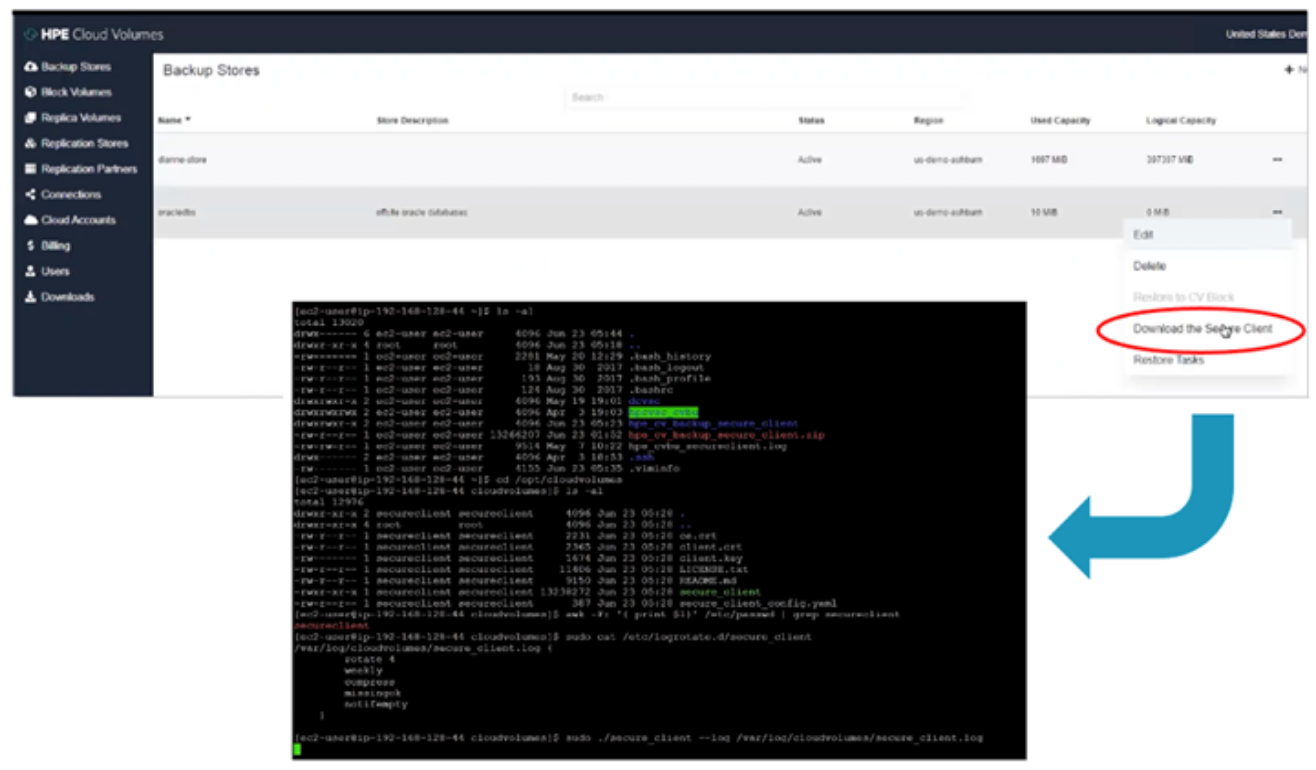Click the Users person icon
Screen dimensions: 1316x770
[x=30, y=271]
